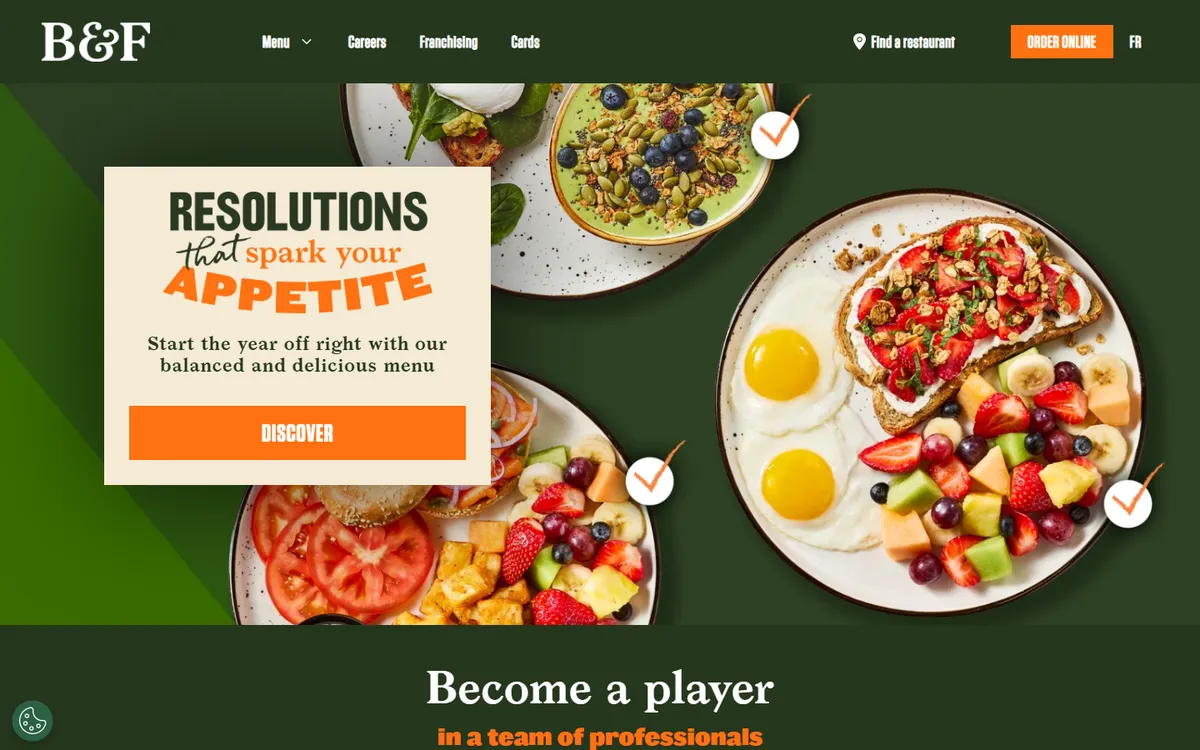The height and width of the screenshot is (750, 1200).
Task: Click Find a restaurant link
Action: click(x=912, y=42)
